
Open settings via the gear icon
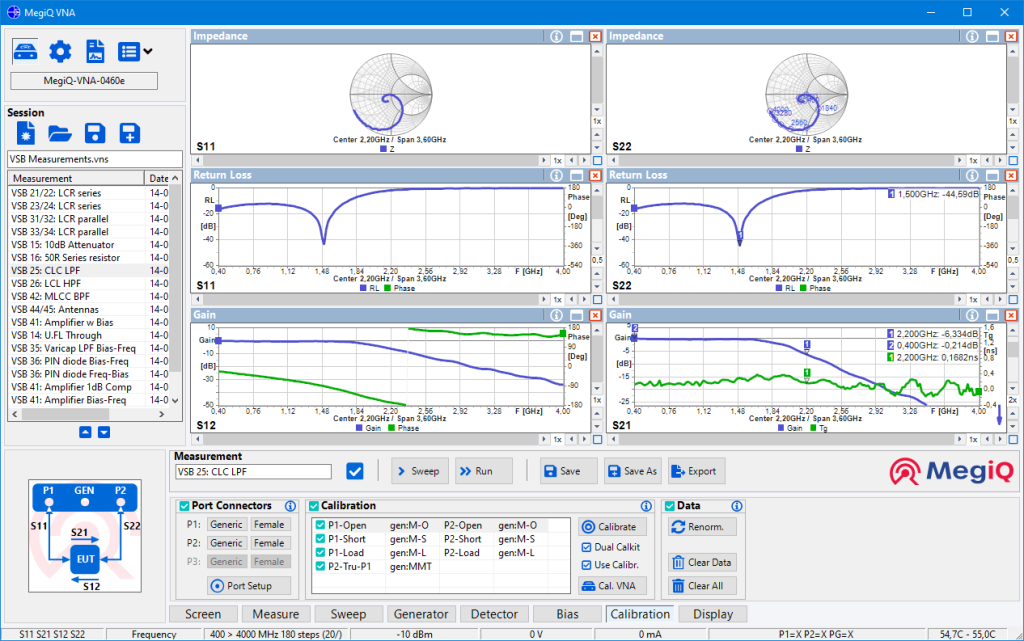pyautogui.click(x=60, y=51)
